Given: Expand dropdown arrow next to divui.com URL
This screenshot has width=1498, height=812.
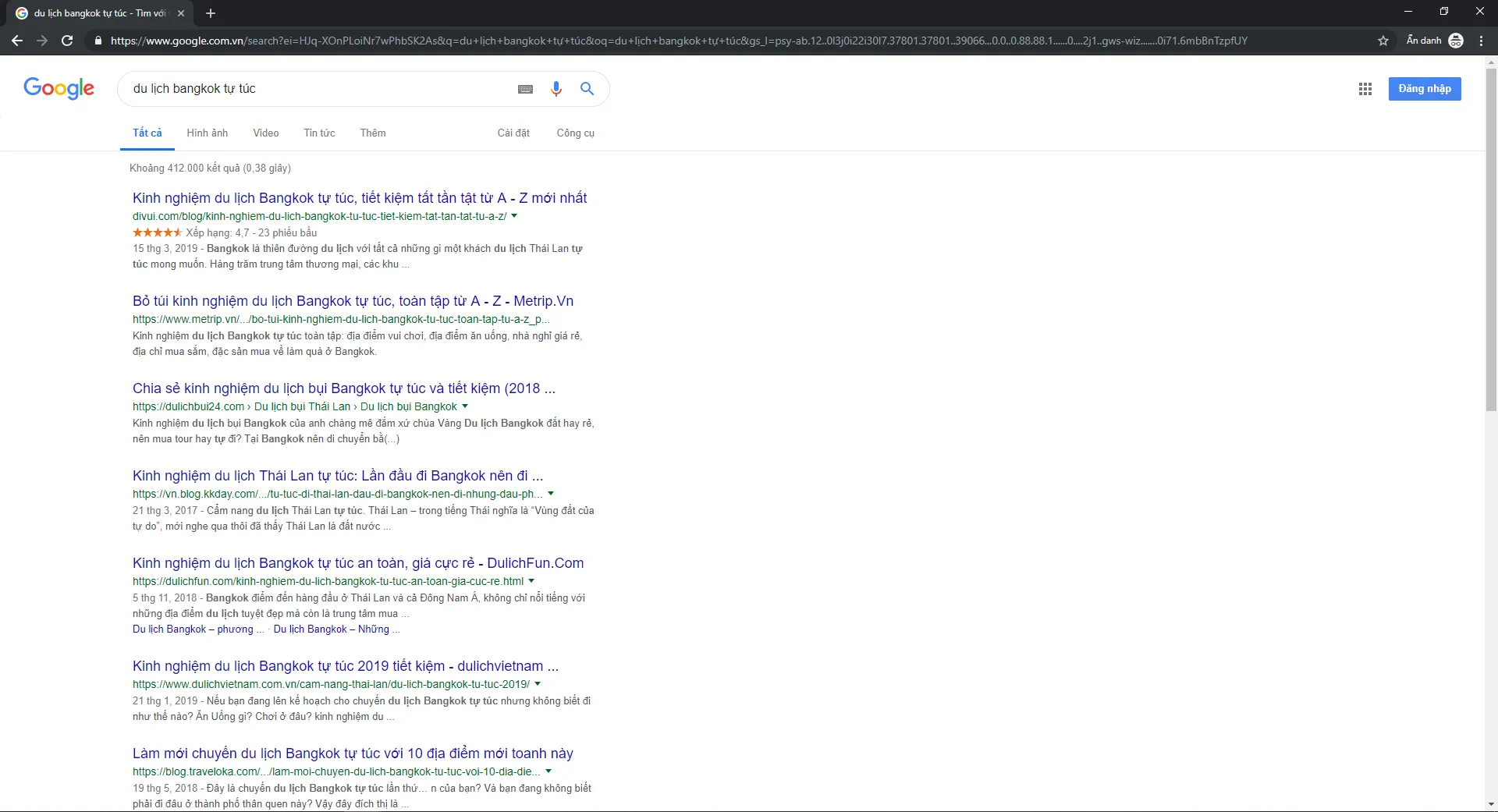Looking at the screenshot, I should pyautogui.click(x=514, y=216).
